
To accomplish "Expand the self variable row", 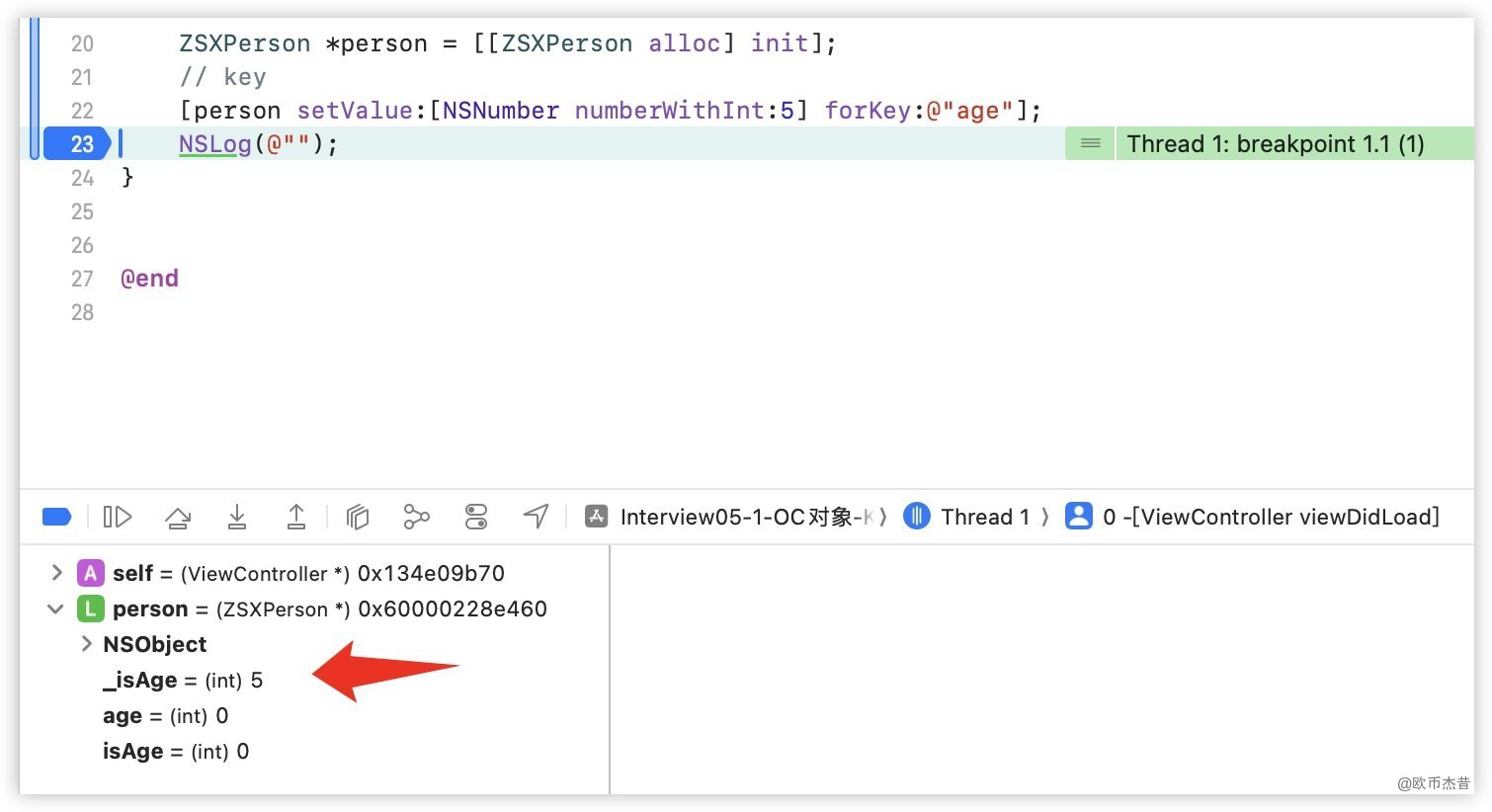I will [x=56, y=573].
